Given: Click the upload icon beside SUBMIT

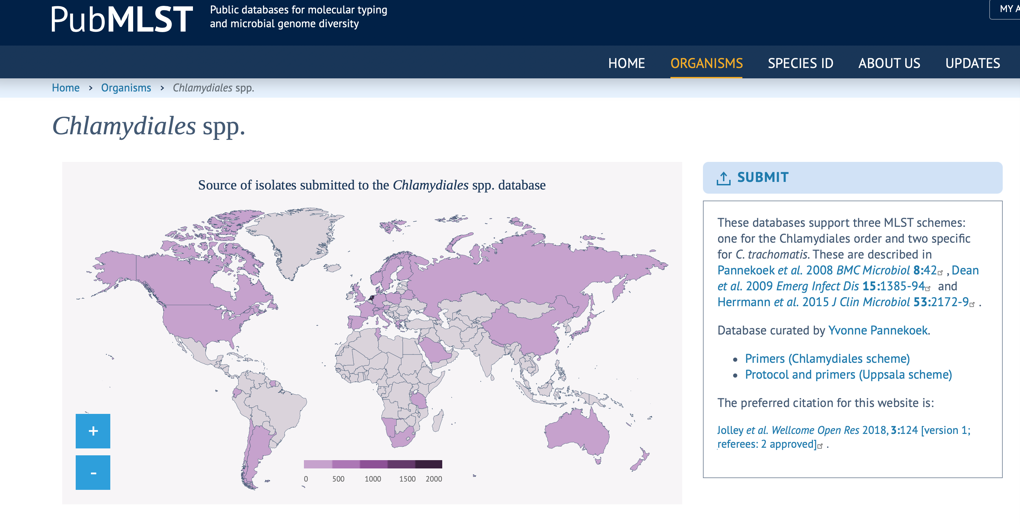Looking at the screenshot, I should [723, 178].
